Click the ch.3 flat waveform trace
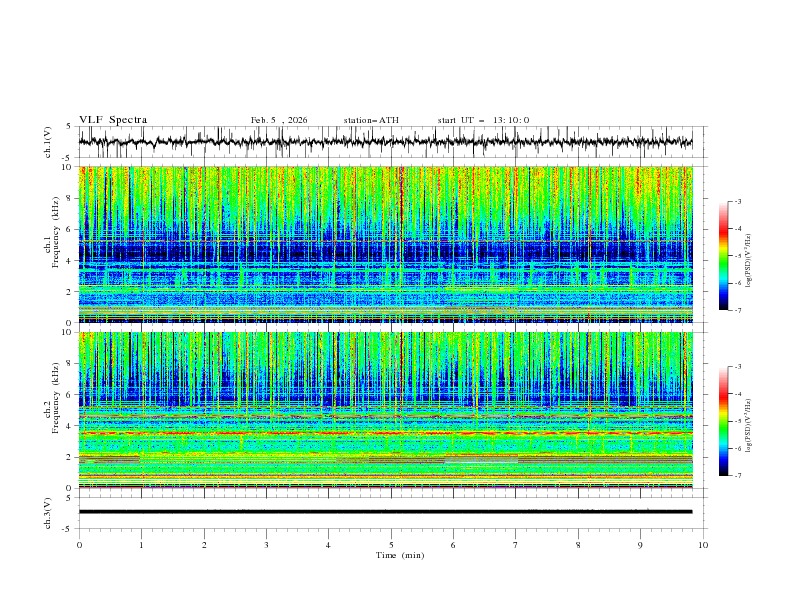The height and width of the screenshot is (612, 792). [385, 512]
